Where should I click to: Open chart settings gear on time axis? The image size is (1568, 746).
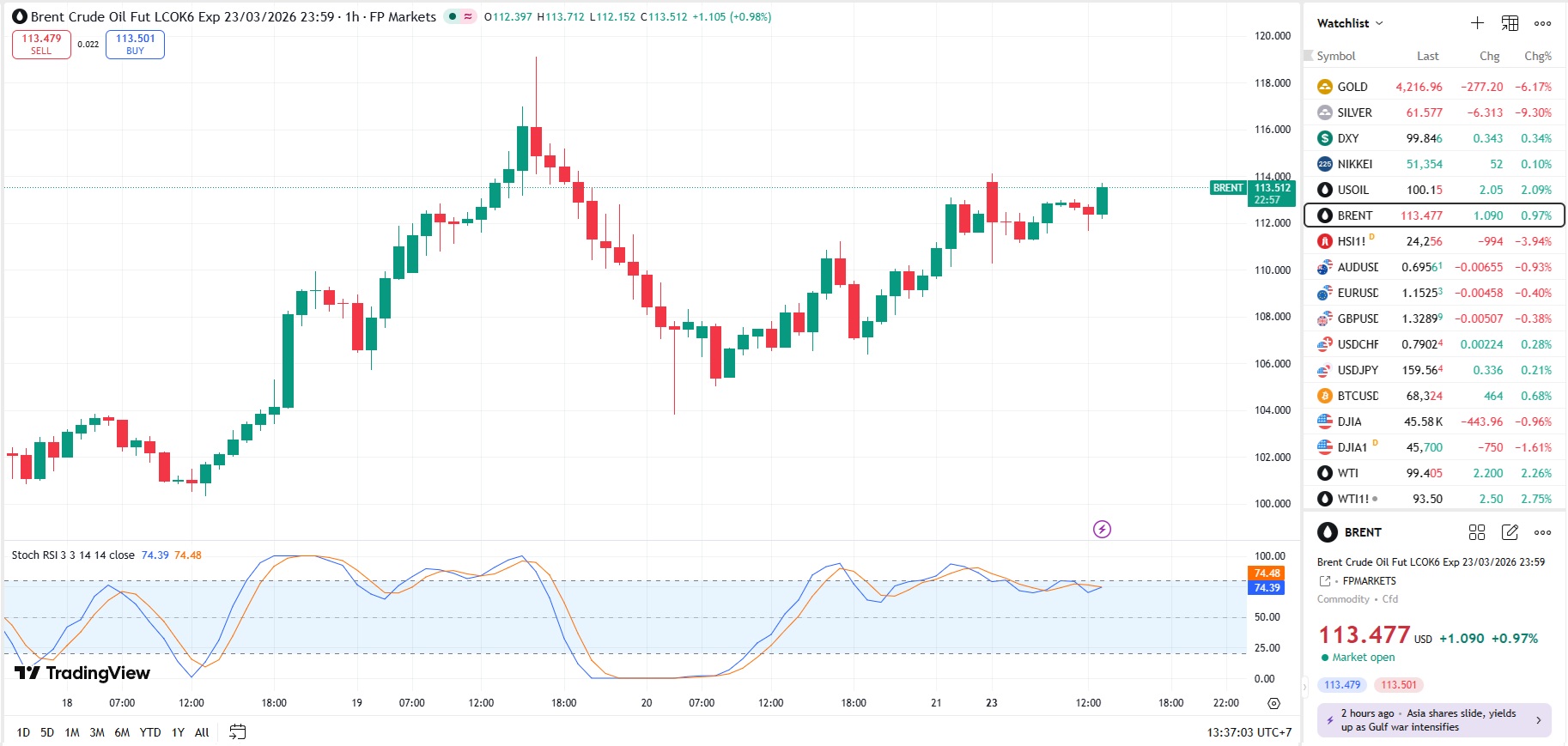(1273, 703)
